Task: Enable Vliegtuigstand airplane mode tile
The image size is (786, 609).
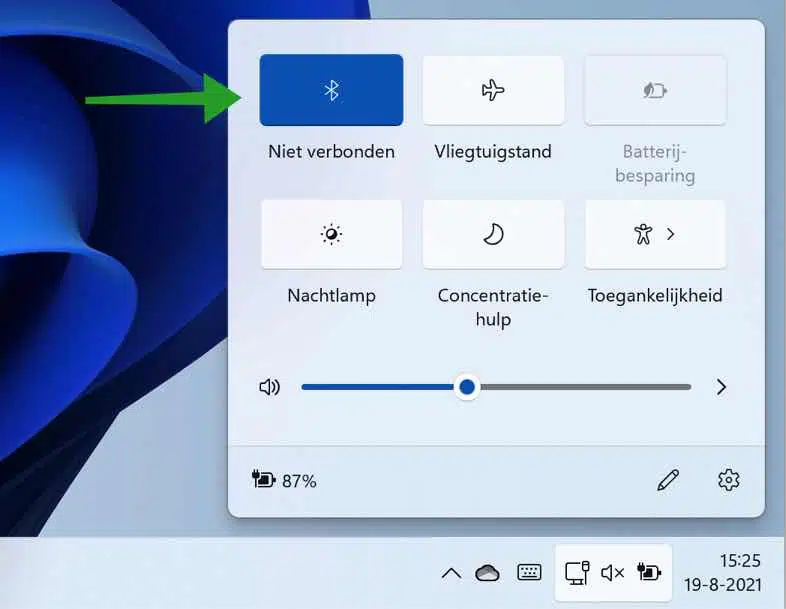Action: point(493,90)
